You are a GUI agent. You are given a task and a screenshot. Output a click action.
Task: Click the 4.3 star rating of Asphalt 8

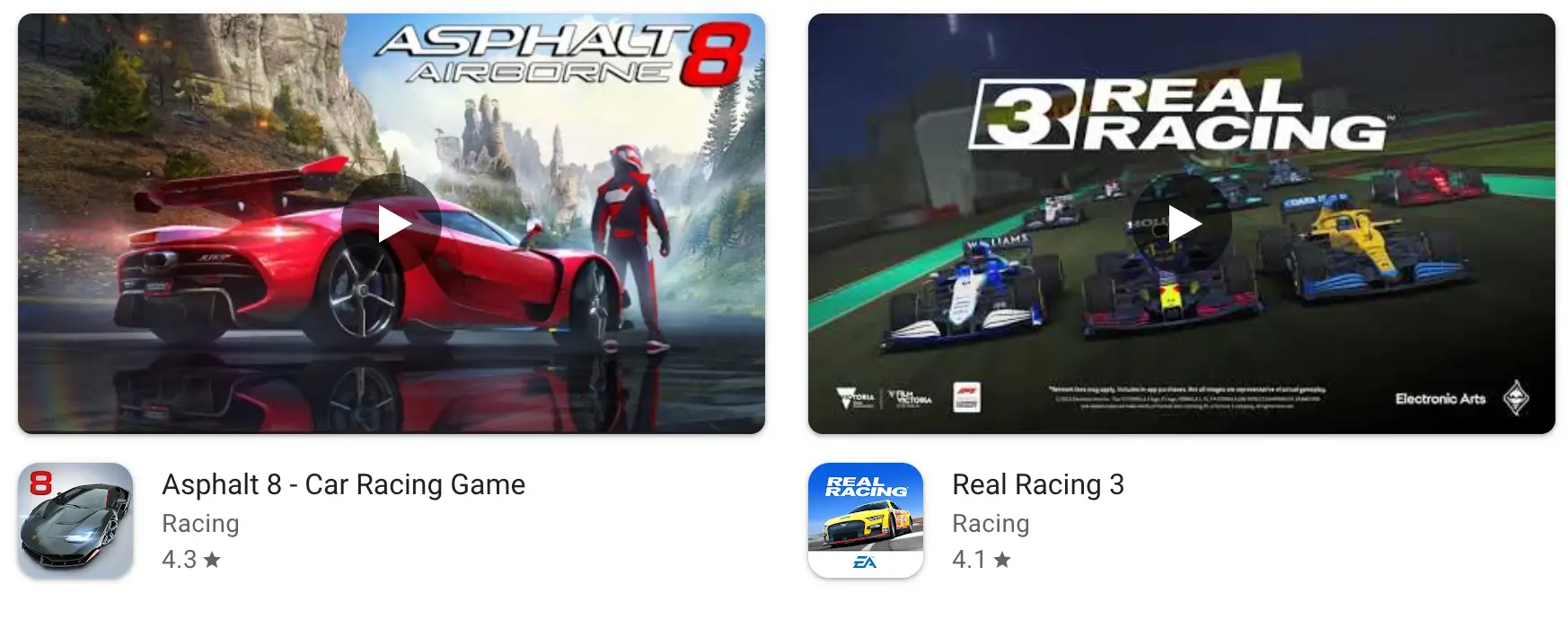tap(191, 559)
